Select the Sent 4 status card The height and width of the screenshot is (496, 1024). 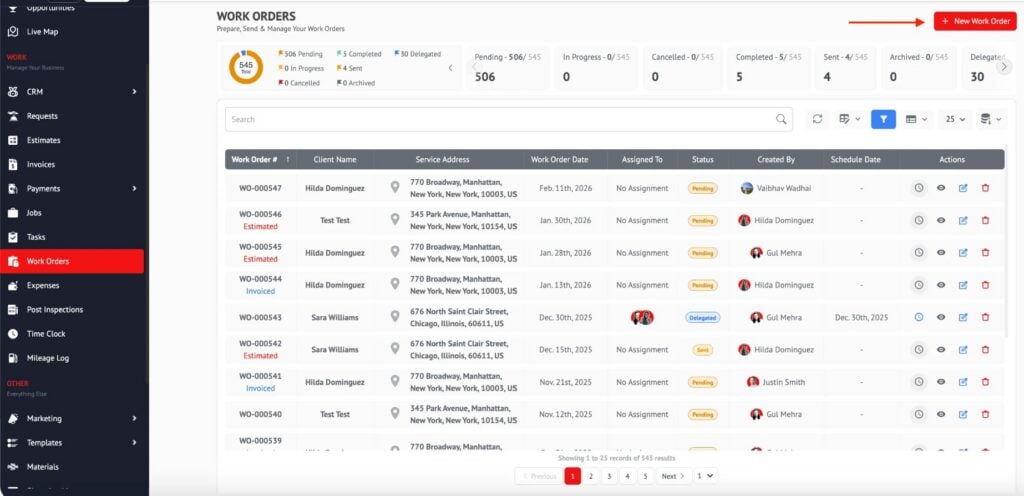(x=846, y=68)
